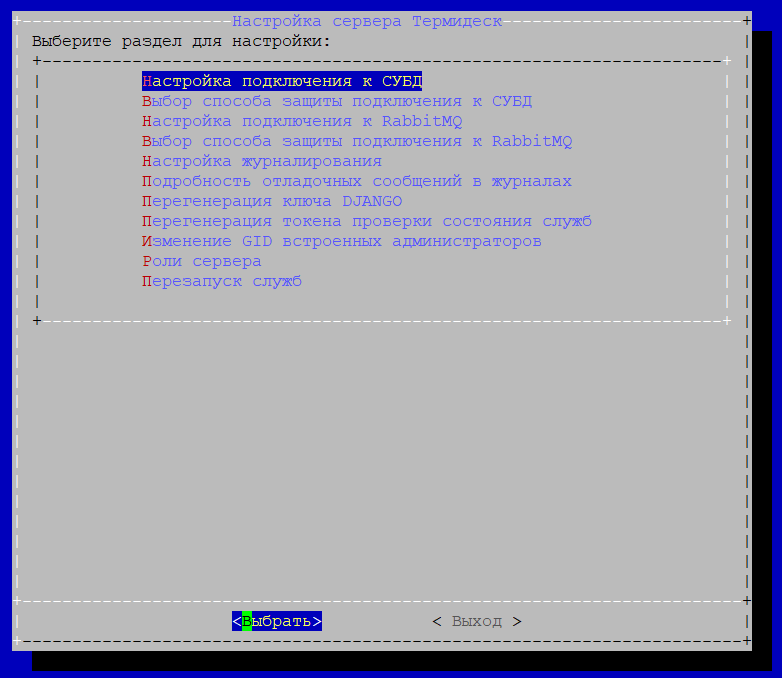The image size is (782, 678).
Task: Click the red hotkey letter 'Р' of 'Роли сервера'
Action: coord(147,261)
